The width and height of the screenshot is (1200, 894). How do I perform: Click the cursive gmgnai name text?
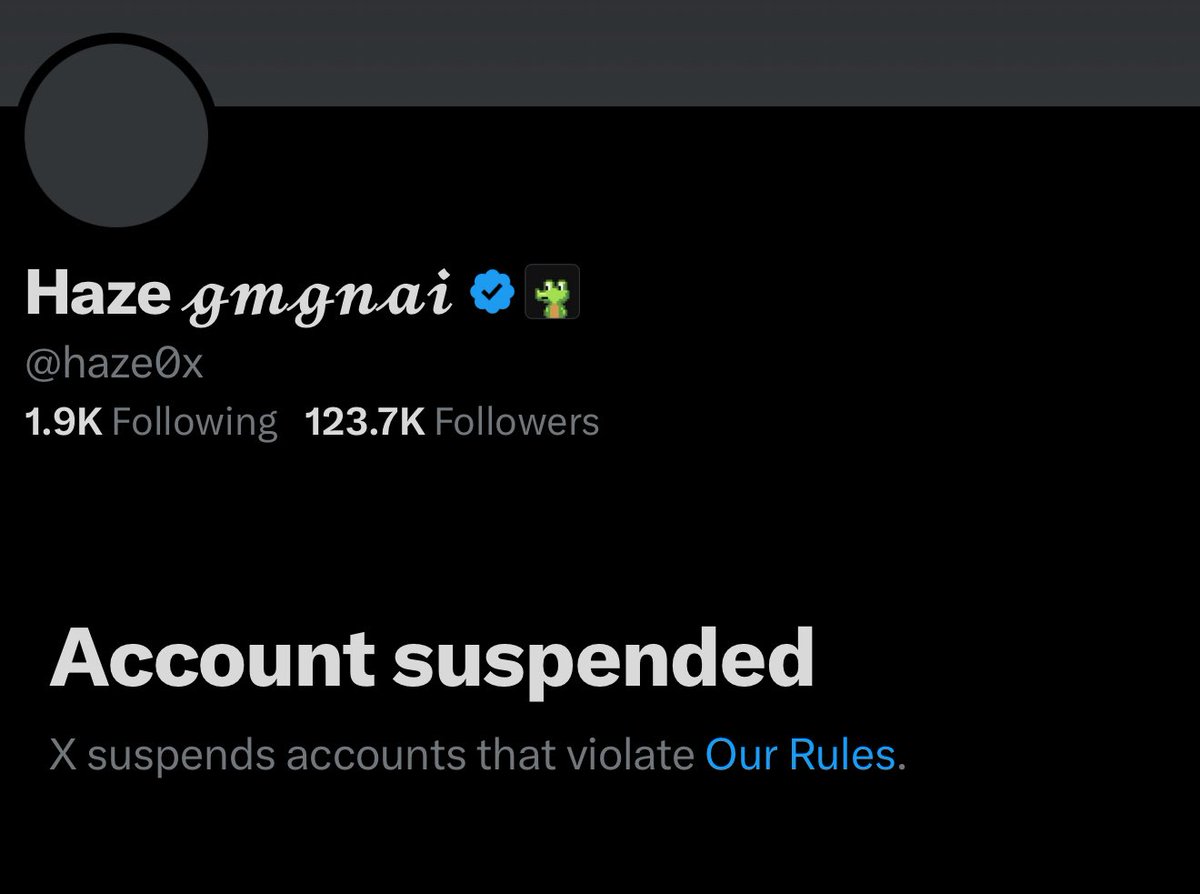coord(319,296)
